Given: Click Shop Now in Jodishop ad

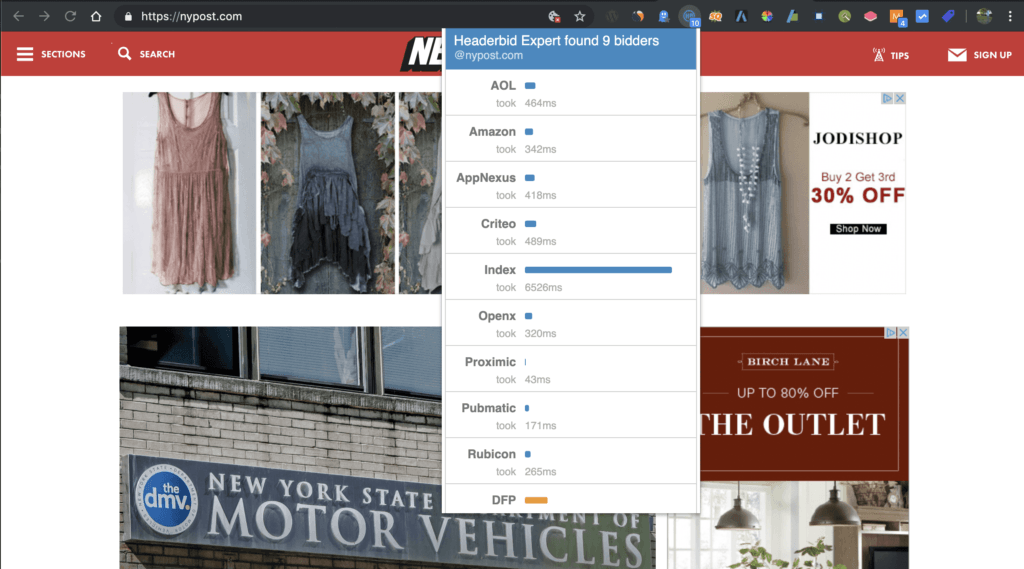Looking at the screenshot, I should click(858, 229).
